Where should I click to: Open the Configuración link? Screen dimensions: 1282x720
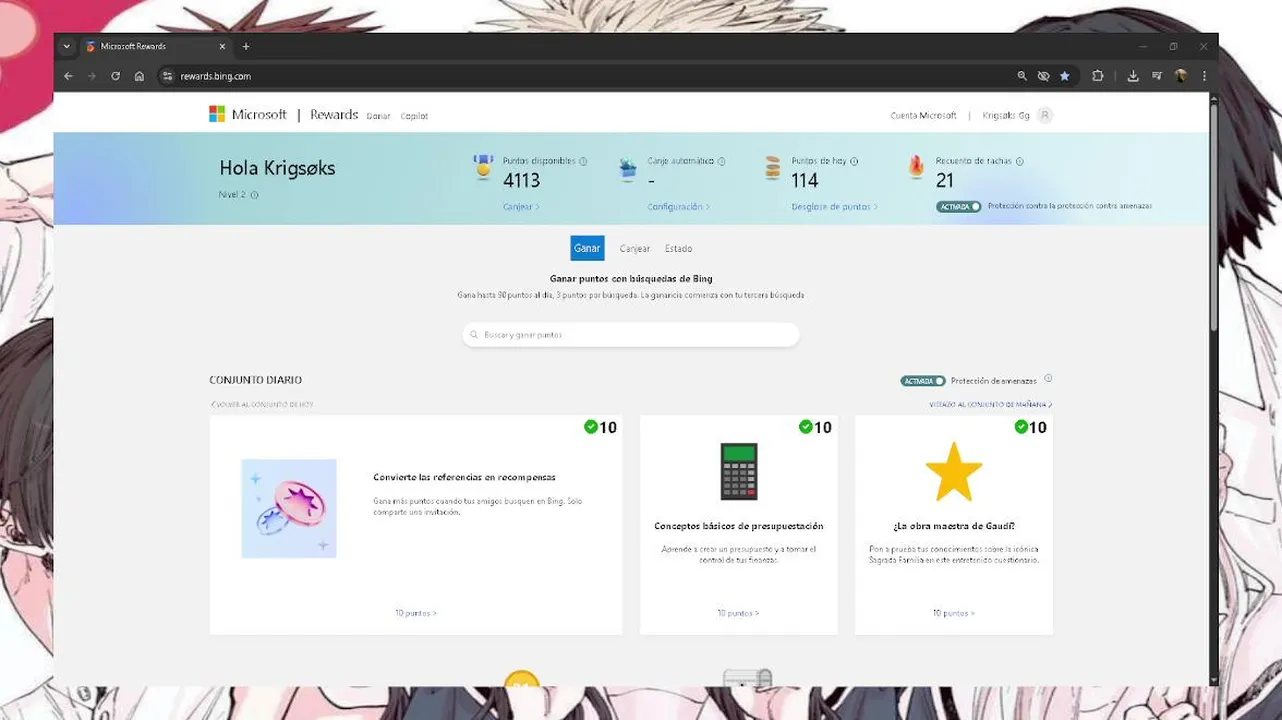(679, 207)
